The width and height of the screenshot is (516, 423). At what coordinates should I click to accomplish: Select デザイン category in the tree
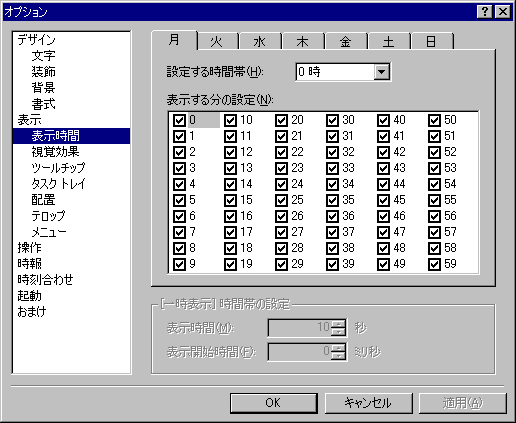(36, 40)
